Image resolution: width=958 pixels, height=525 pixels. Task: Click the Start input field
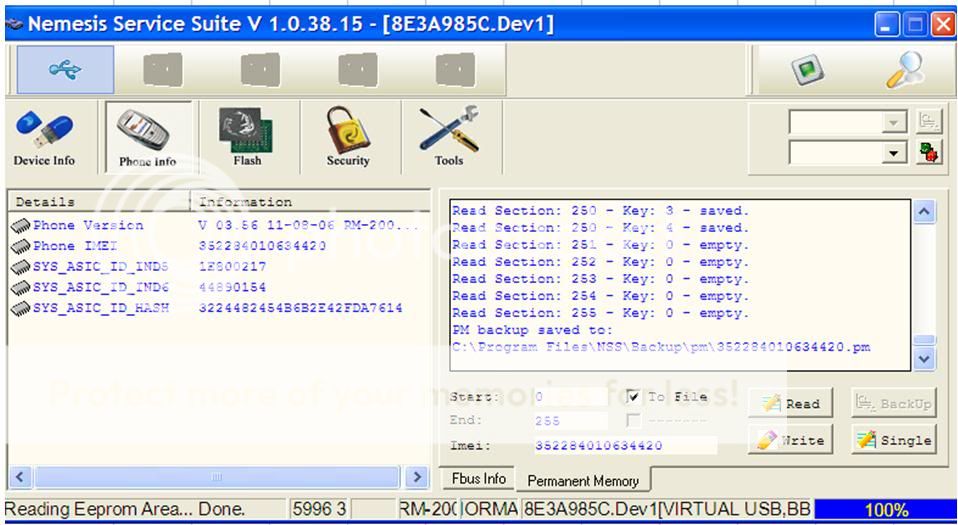click(x=571, y=397)
